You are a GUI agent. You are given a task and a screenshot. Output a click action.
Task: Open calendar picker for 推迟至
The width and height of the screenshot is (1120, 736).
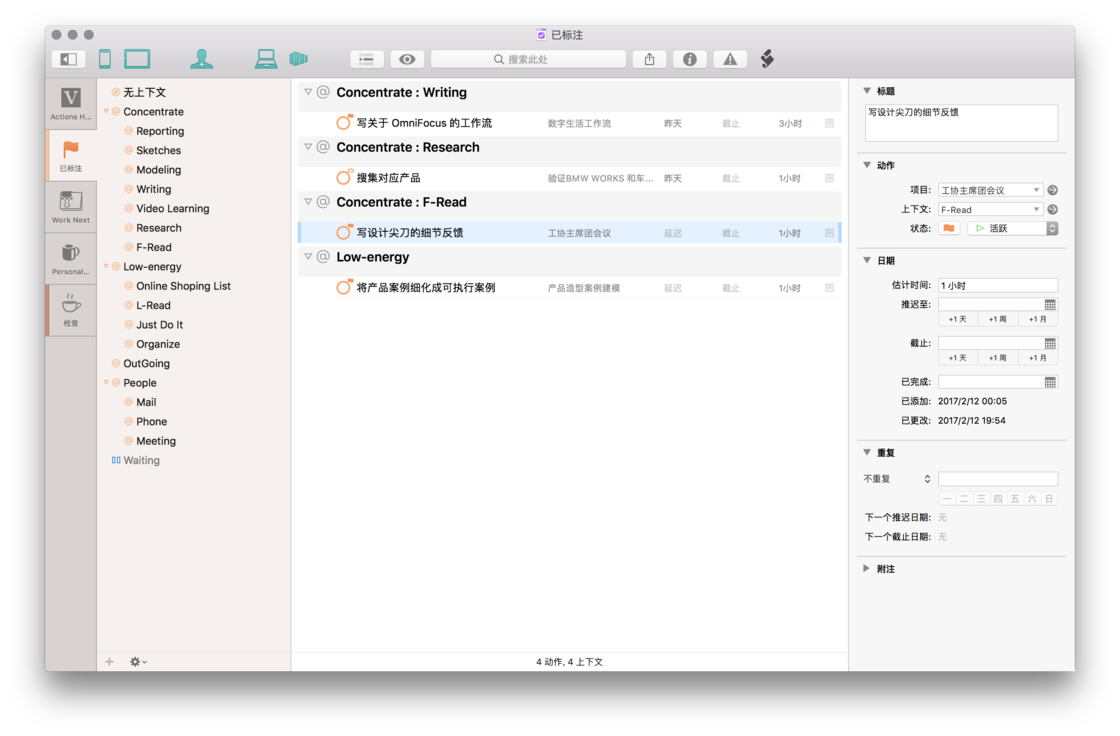click(1050, 304)
